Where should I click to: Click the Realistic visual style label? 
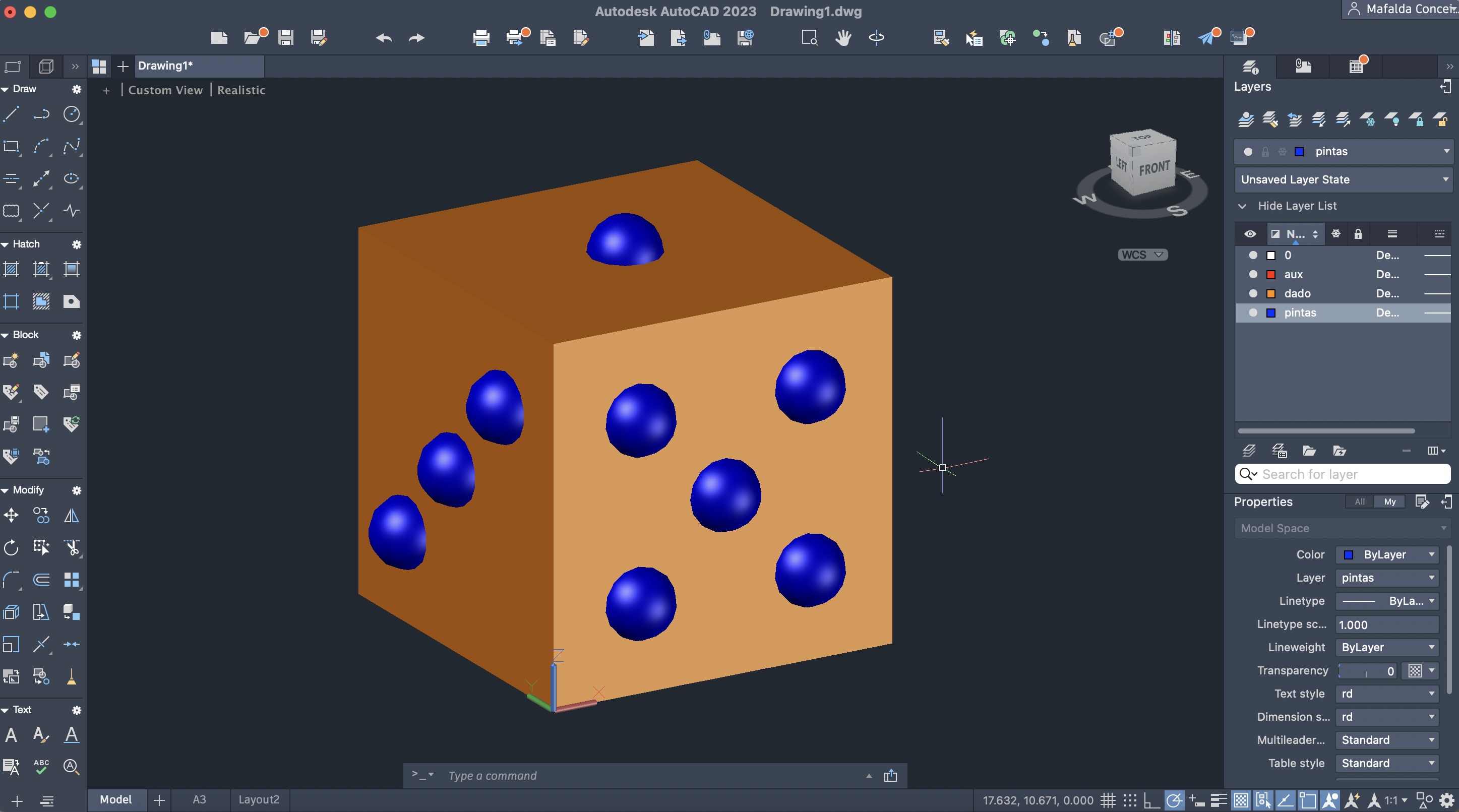point(241,90)
